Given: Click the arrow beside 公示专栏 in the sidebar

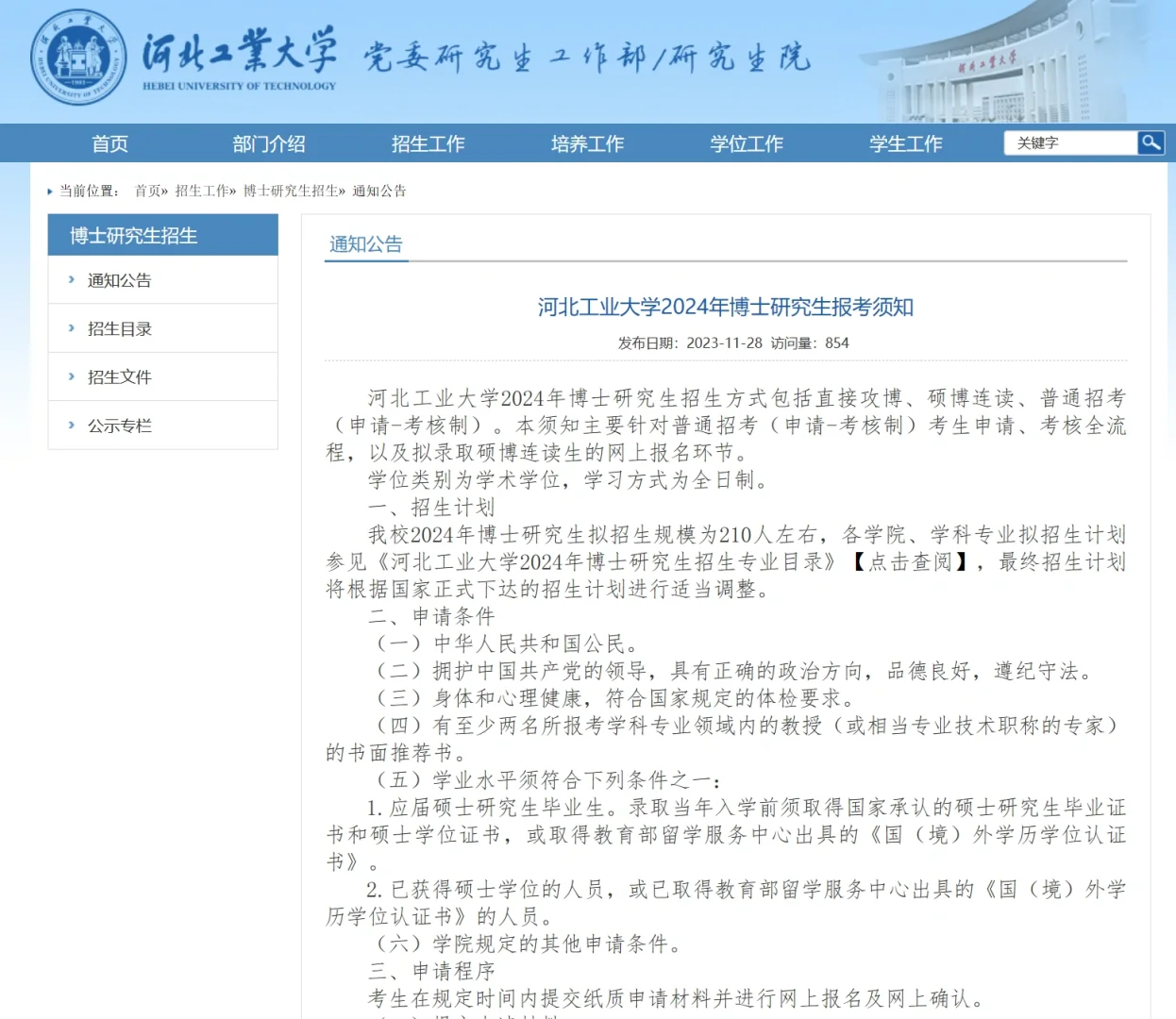Looking at the screenshot, I should 72,426.
